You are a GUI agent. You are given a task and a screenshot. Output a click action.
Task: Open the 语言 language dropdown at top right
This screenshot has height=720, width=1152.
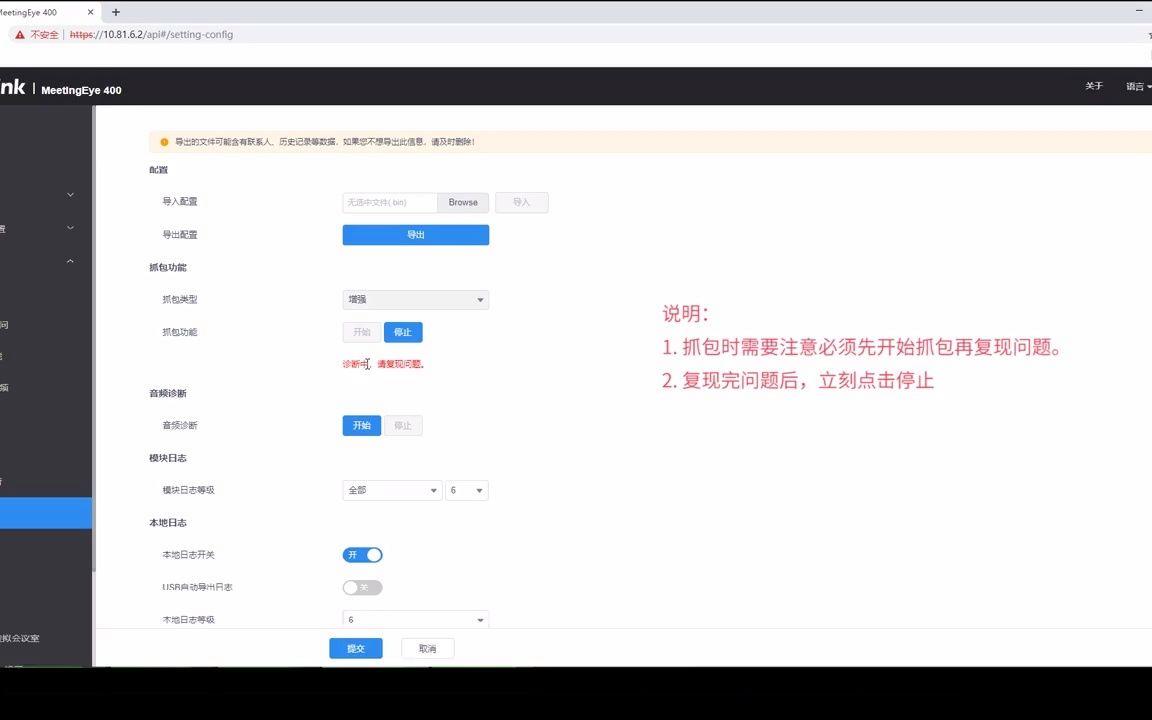pyautogui.click(x=1136, y=86)
